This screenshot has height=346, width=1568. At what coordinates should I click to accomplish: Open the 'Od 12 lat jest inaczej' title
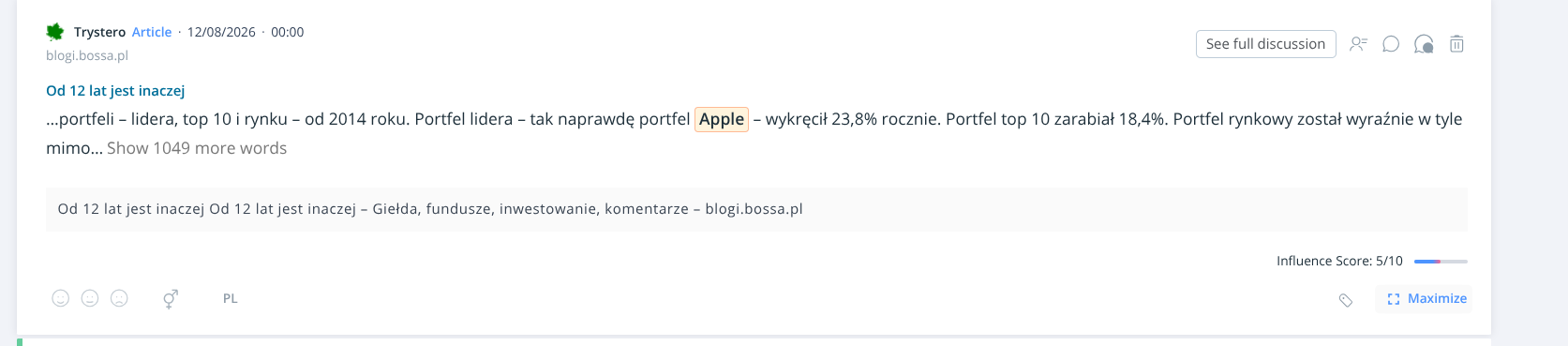[115, 91]
